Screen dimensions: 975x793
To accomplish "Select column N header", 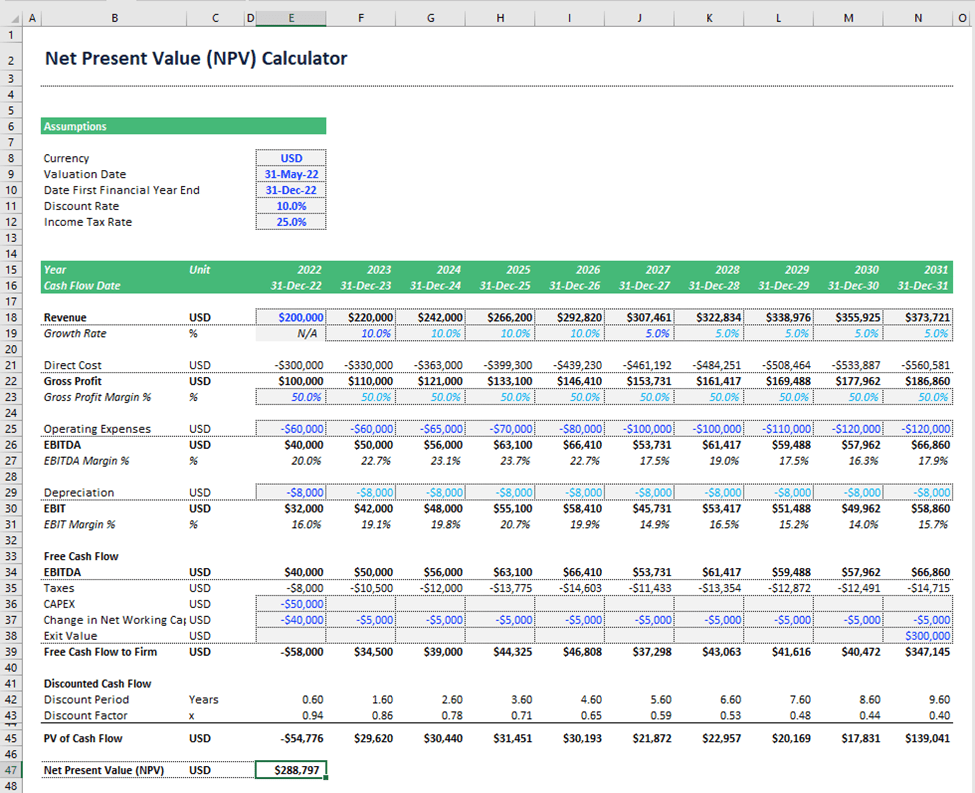I will [x=918, y=18].
